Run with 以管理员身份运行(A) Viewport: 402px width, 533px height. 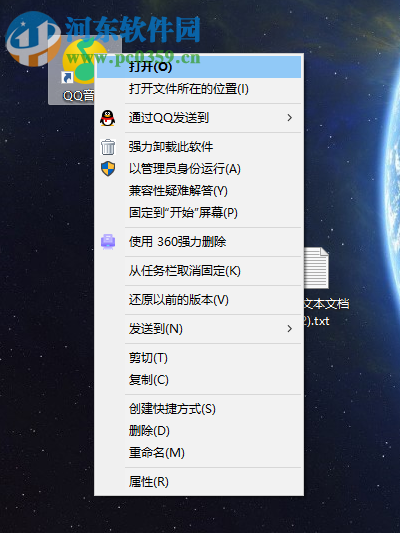pyautogui.click(x=199, y=169)
